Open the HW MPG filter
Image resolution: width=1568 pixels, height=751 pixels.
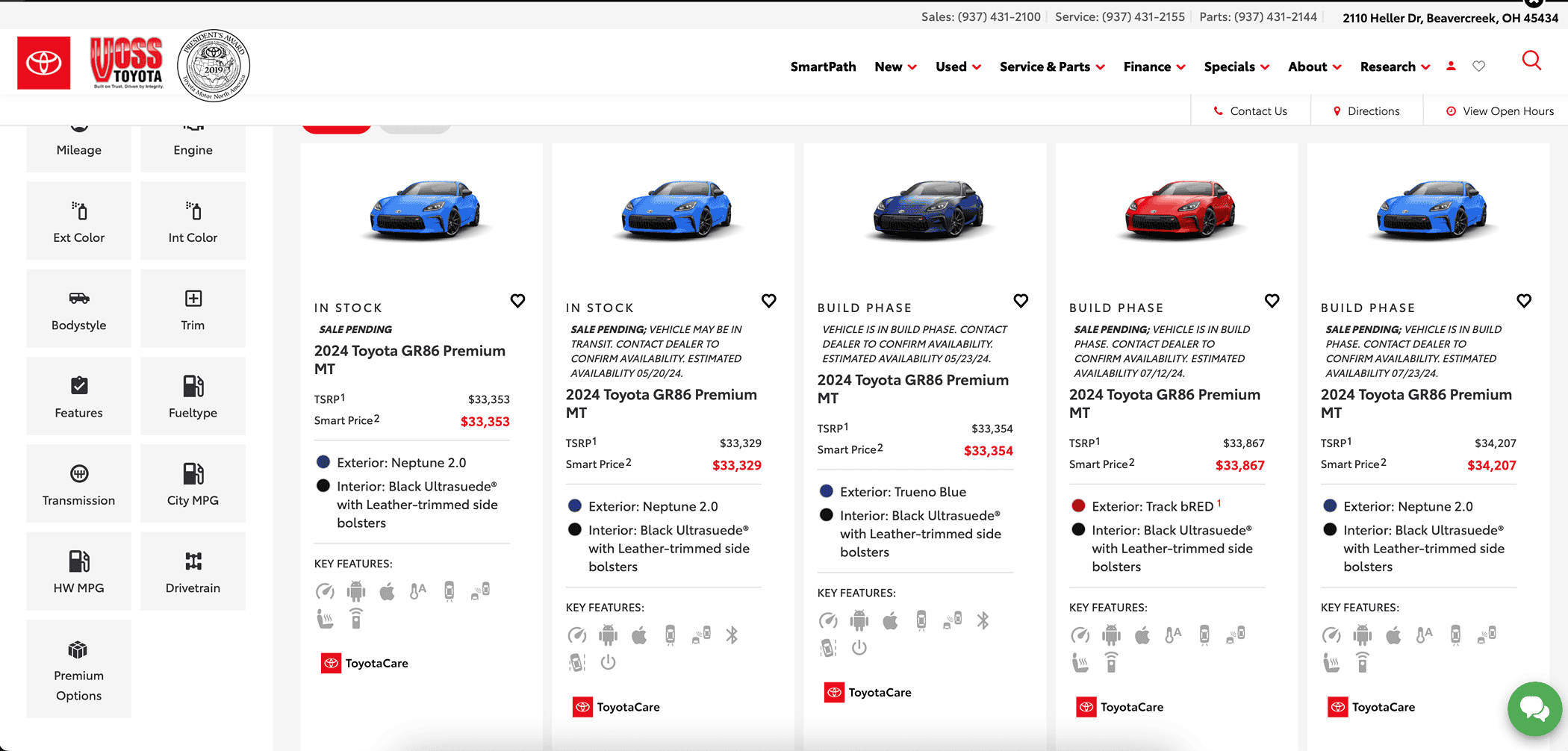coord(79,571)
